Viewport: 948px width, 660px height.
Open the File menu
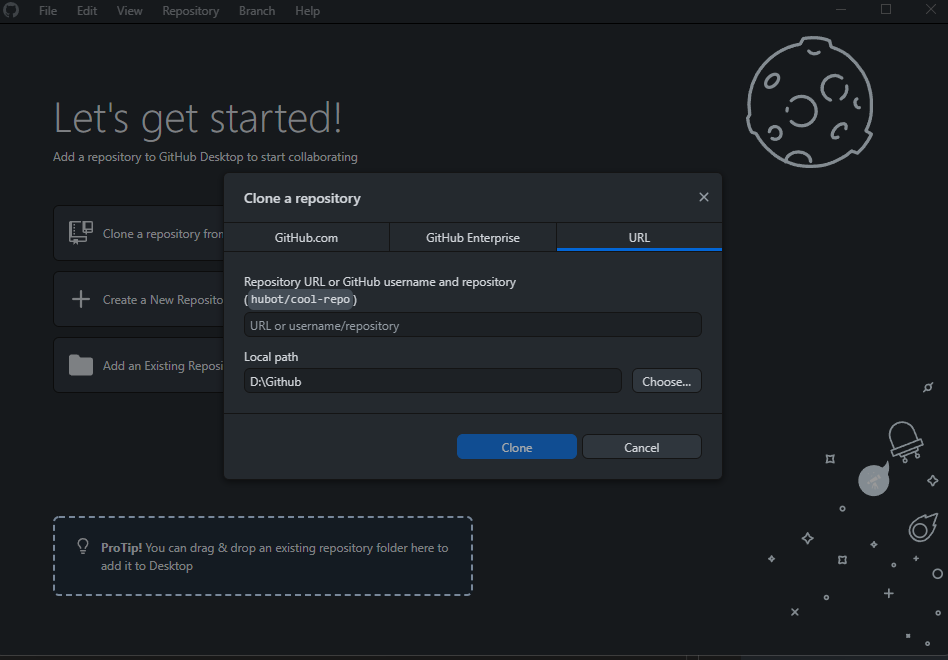tap(47, 11)
